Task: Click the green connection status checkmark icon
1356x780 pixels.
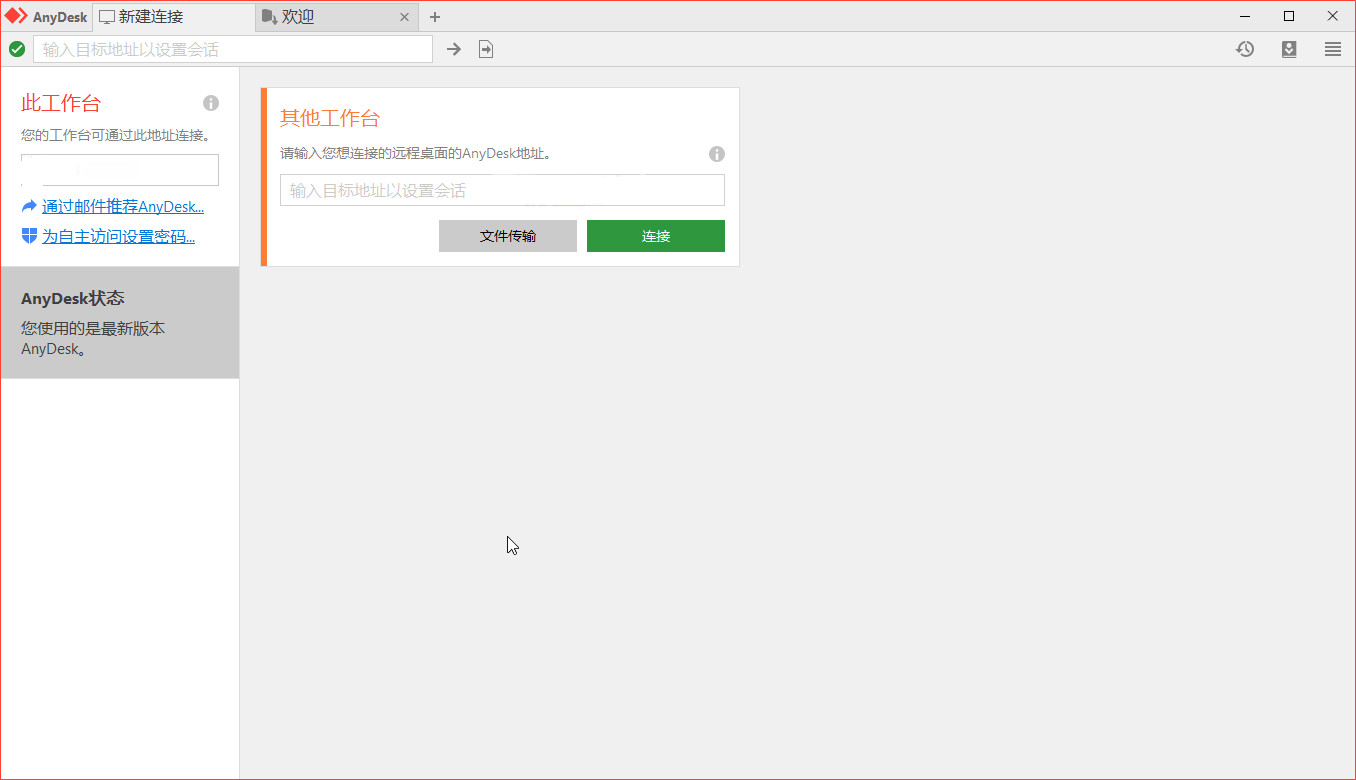Action: 17,48
